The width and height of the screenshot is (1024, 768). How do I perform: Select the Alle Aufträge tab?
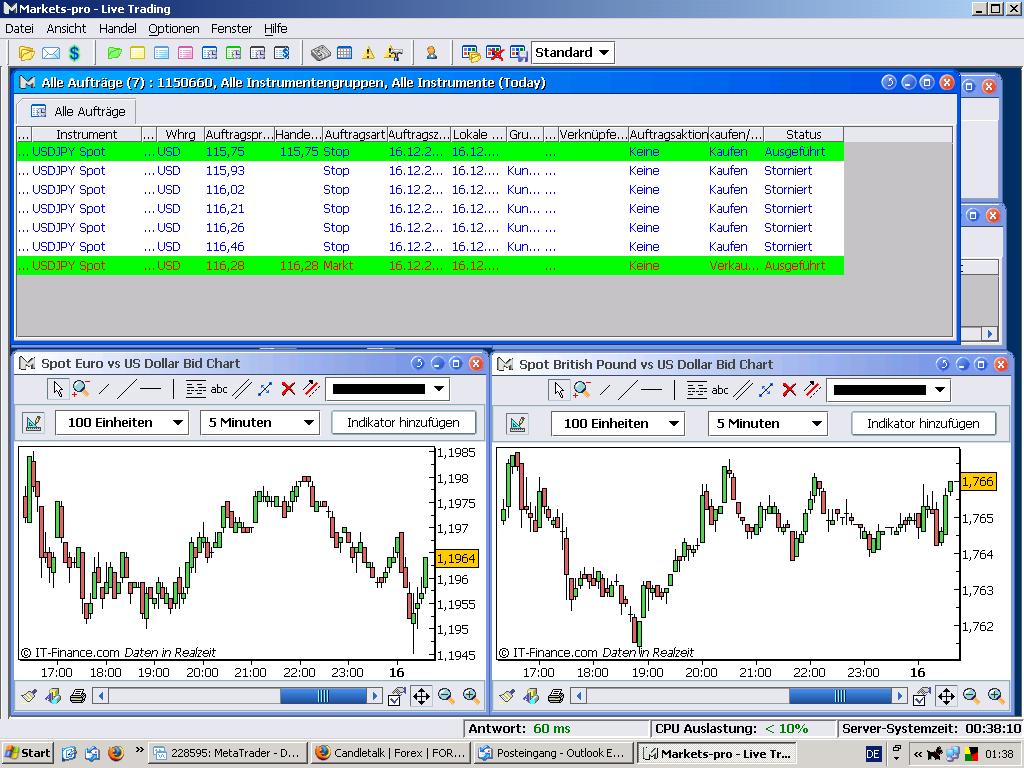tap(78, 111)
